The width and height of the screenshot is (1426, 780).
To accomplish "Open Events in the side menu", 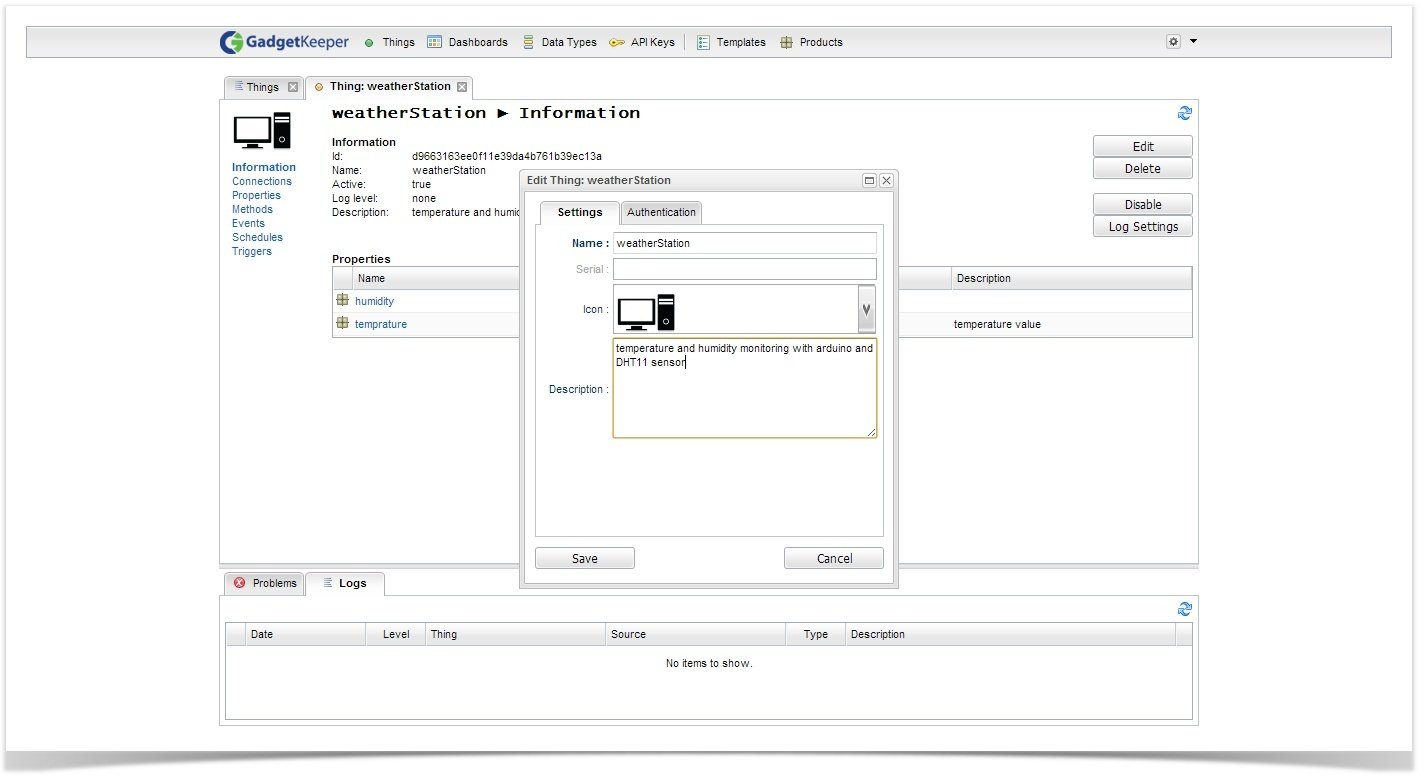I will [248, 223].
